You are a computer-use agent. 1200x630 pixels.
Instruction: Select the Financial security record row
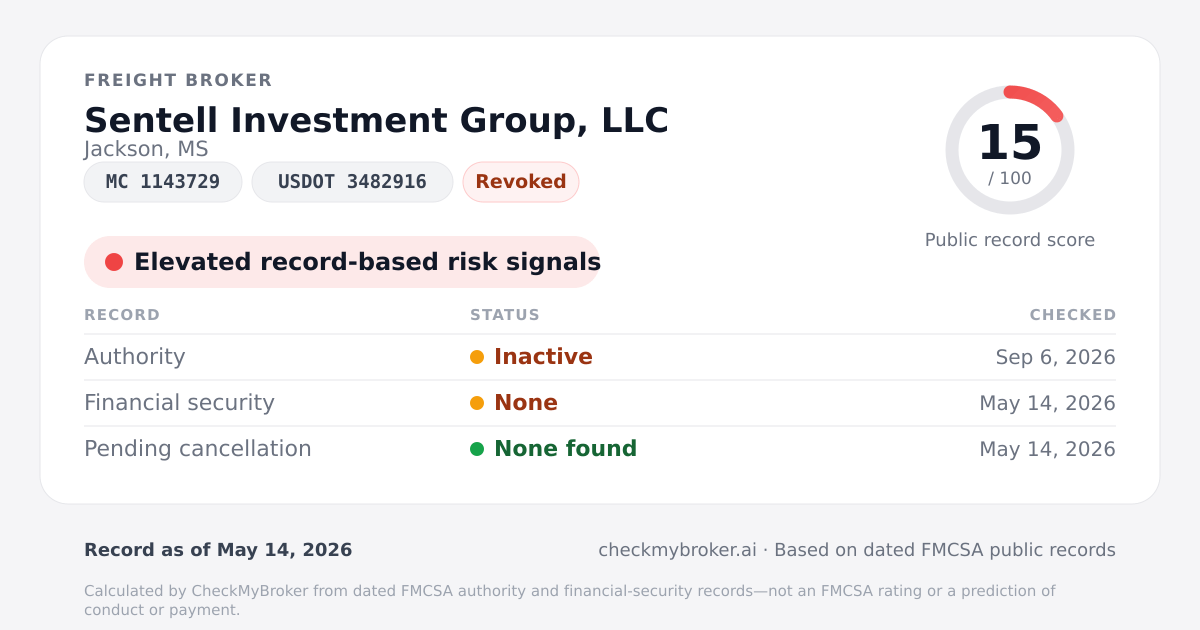[600, 403]
